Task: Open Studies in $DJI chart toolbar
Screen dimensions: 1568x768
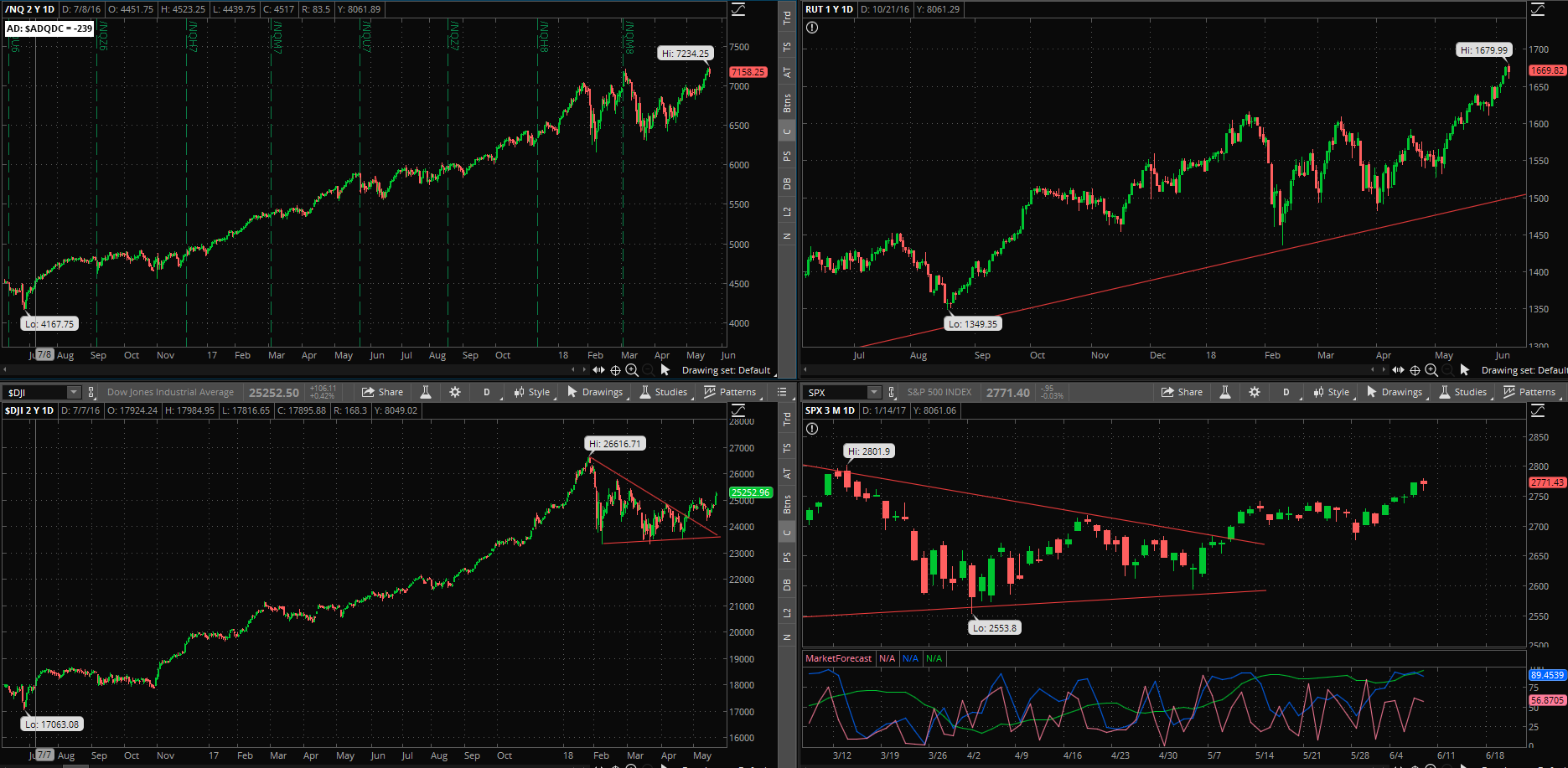Action: click(x=664, y=392)
